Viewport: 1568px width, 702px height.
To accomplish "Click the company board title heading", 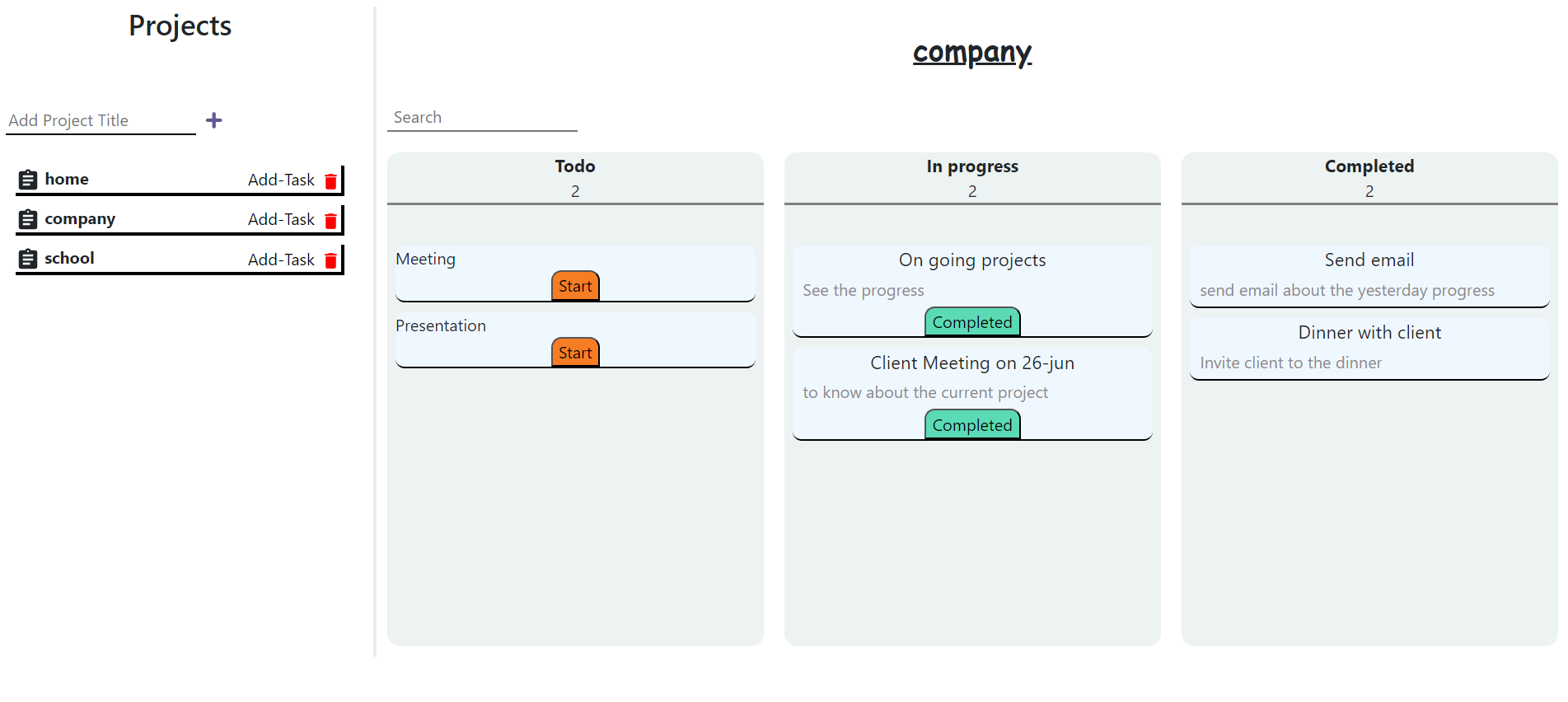I will (x=972, y=52).
